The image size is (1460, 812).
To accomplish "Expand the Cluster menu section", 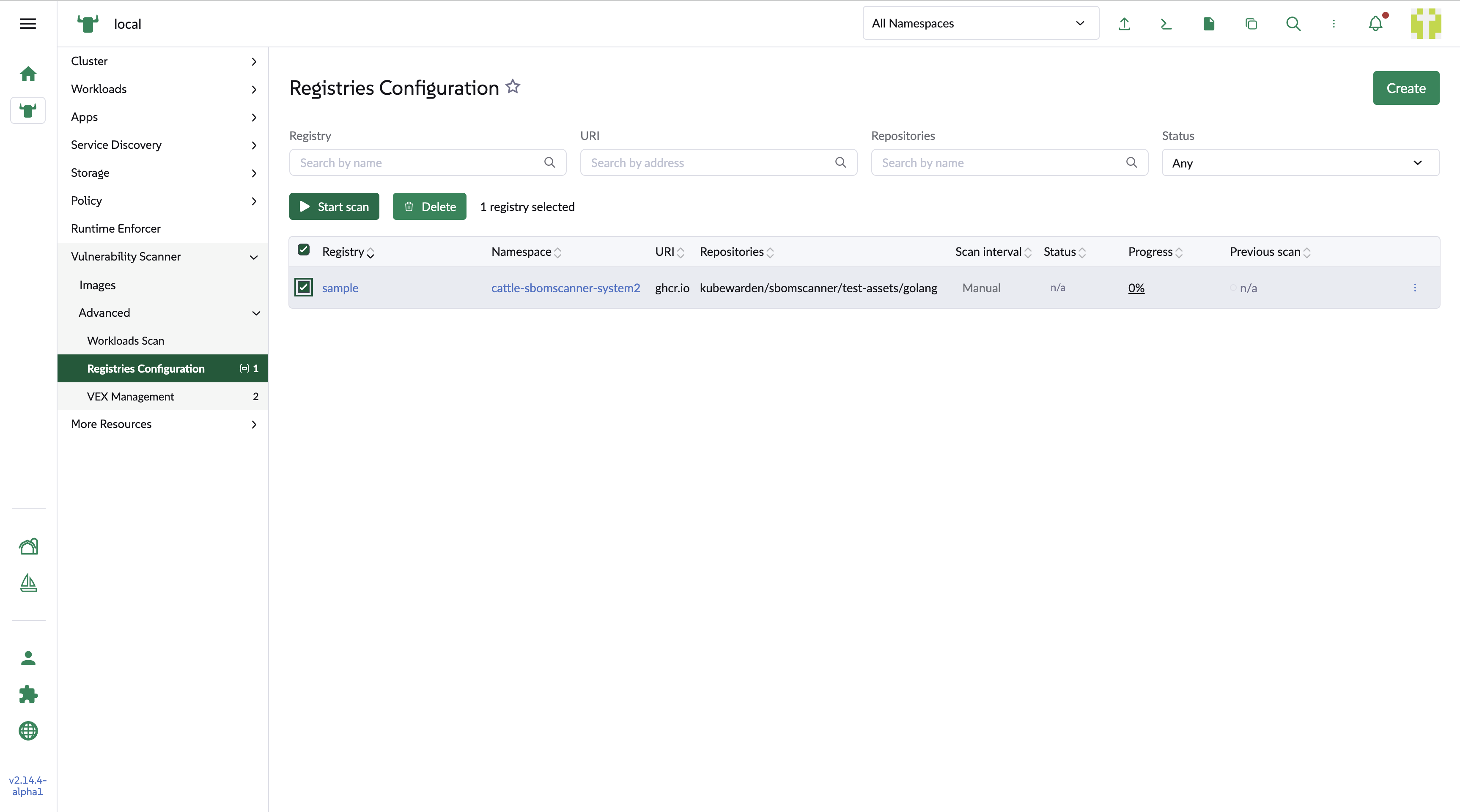I will 163,61.
